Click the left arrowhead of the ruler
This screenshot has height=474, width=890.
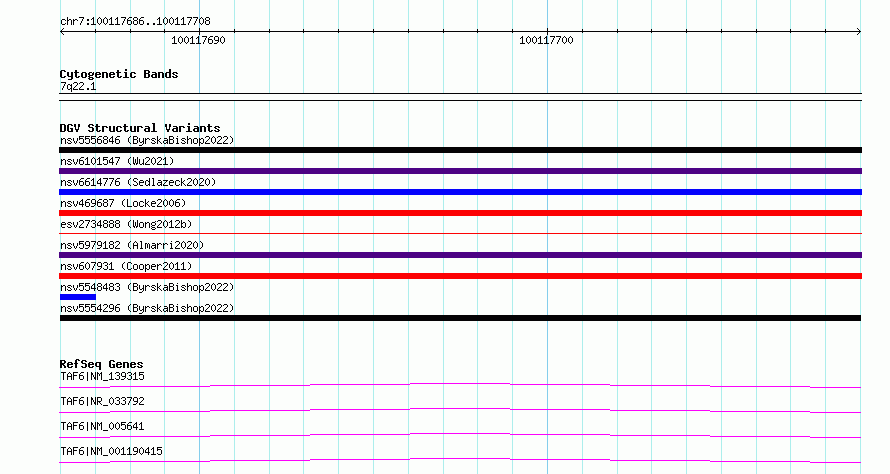point(62,32)
